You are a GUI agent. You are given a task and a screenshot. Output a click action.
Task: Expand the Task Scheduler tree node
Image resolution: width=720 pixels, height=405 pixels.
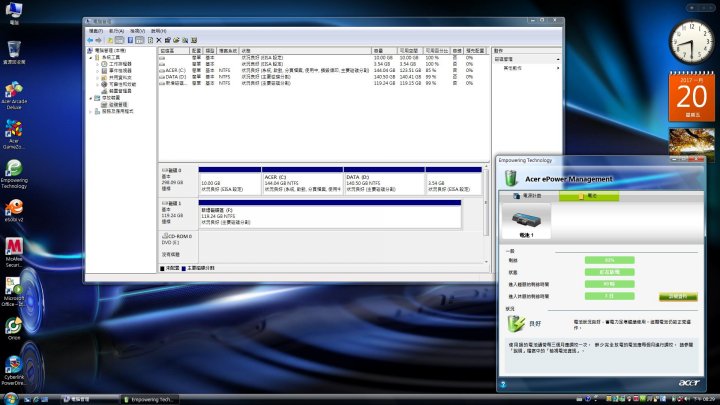pyautogui.click(x=97, y=64)
